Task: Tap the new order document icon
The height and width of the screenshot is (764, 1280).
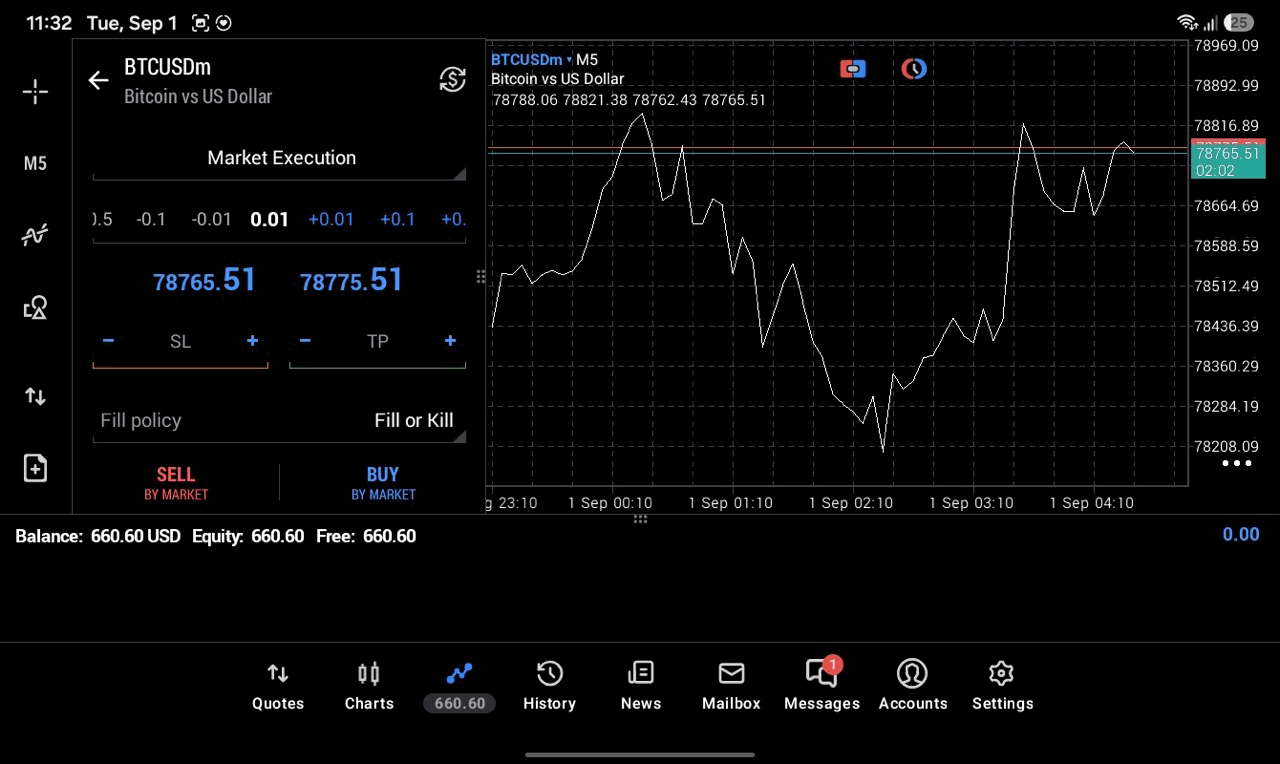Action: (x=35, y=468)
